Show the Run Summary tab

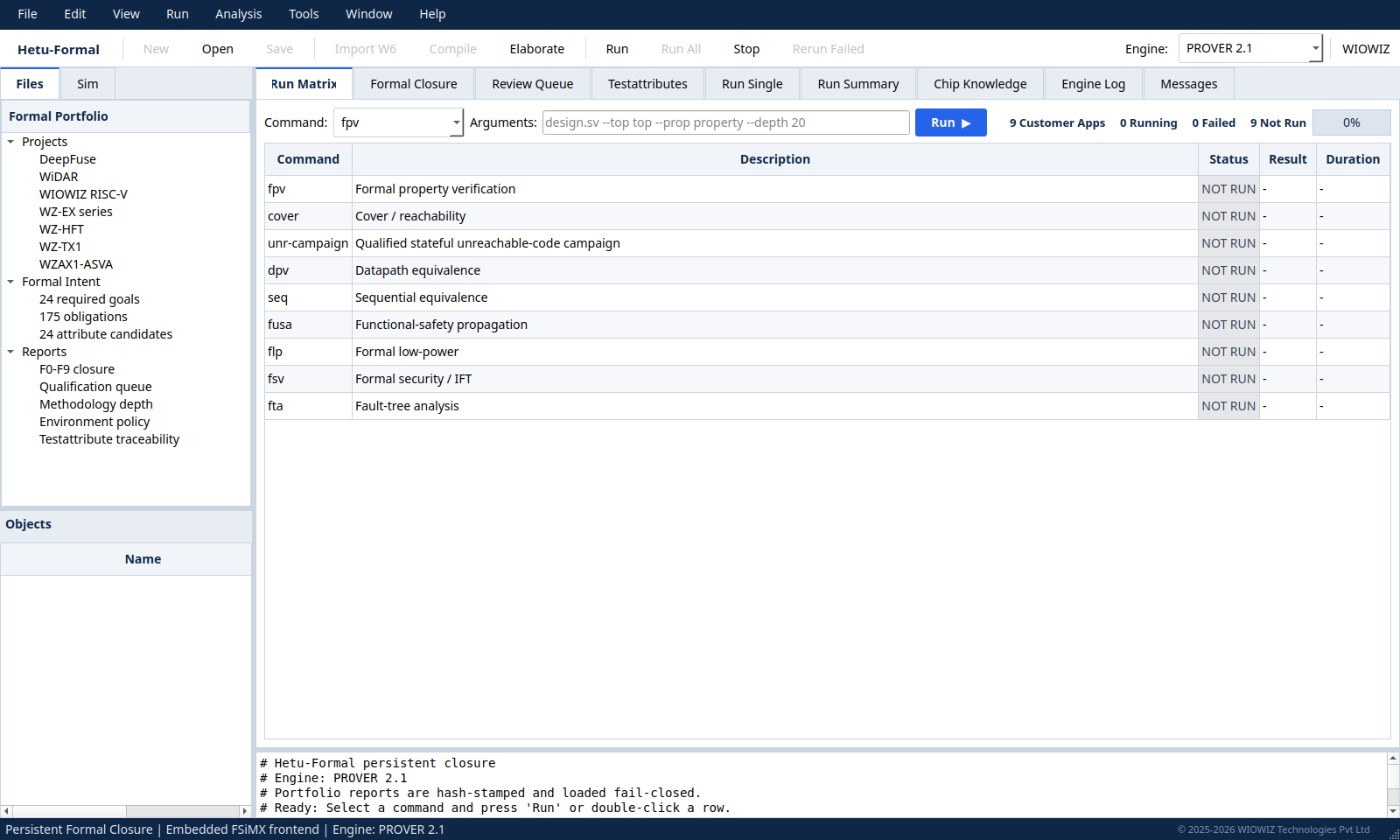(858, 84)
